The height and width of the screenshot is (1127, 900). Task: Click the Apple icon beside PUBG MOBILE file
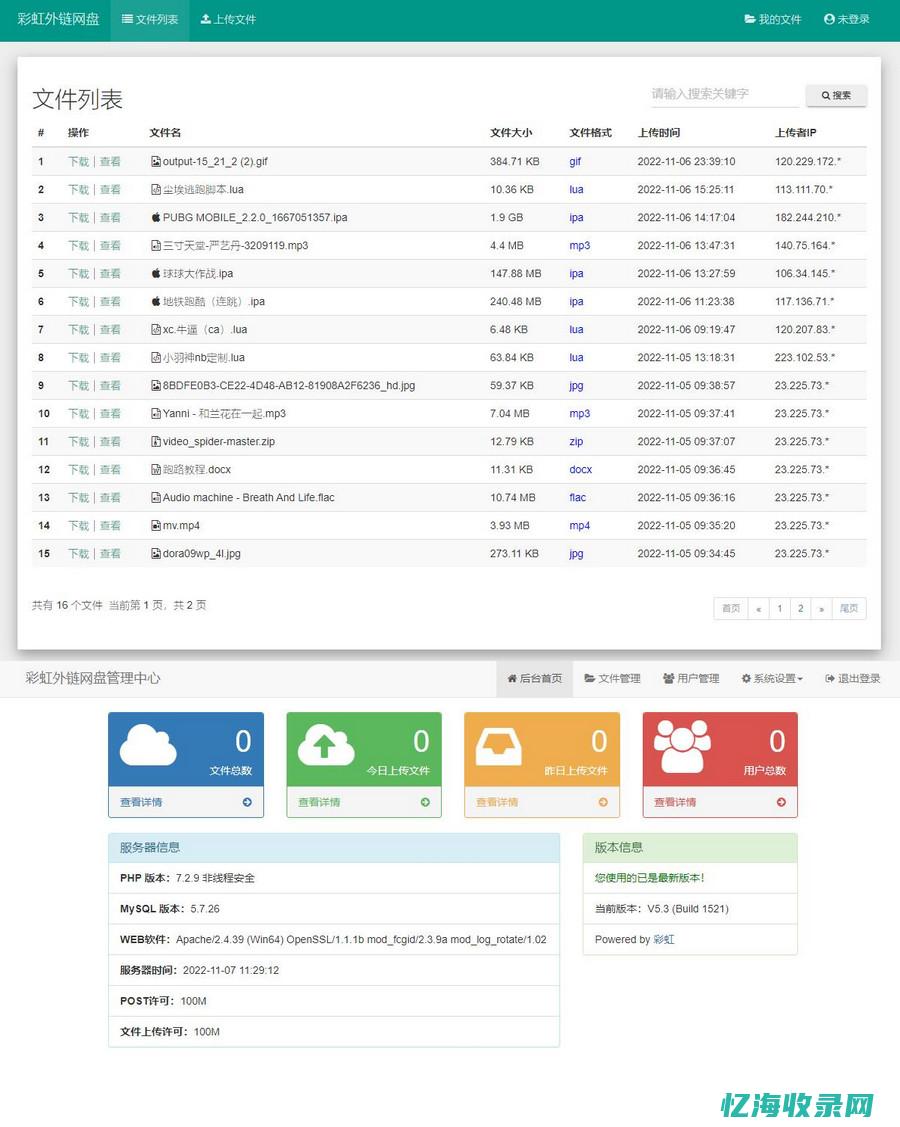point(156,218)
